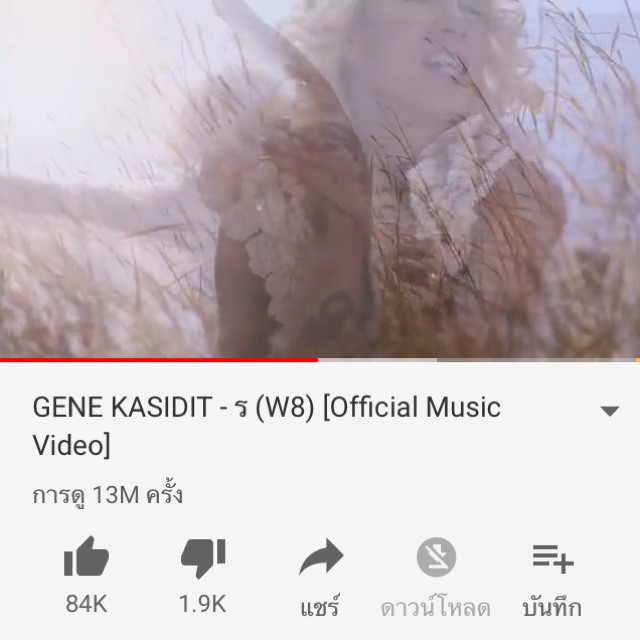Click the save to playlist icon
Screen dimensions: 640x640
553,558
